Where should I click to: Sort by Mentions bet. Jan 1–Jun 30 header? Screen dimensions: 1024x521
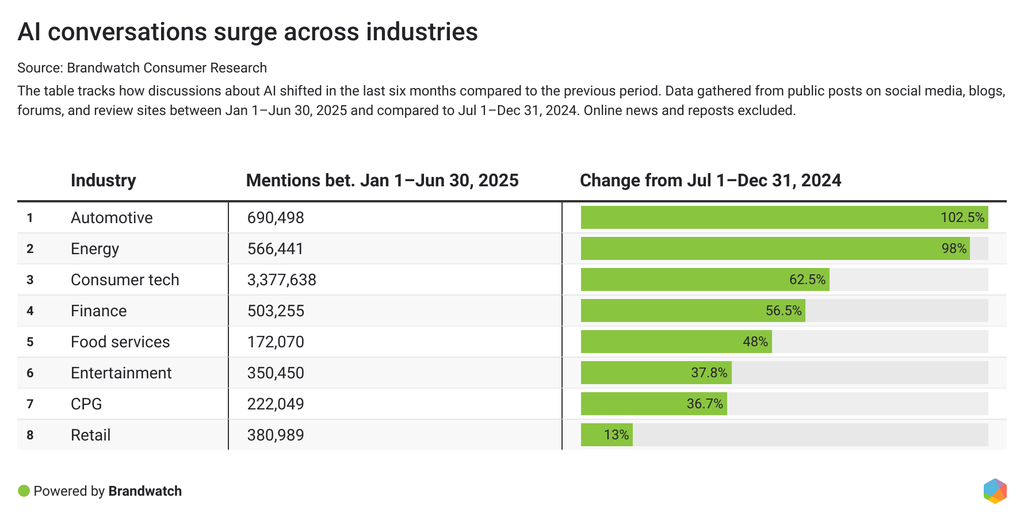click(382, 181)
